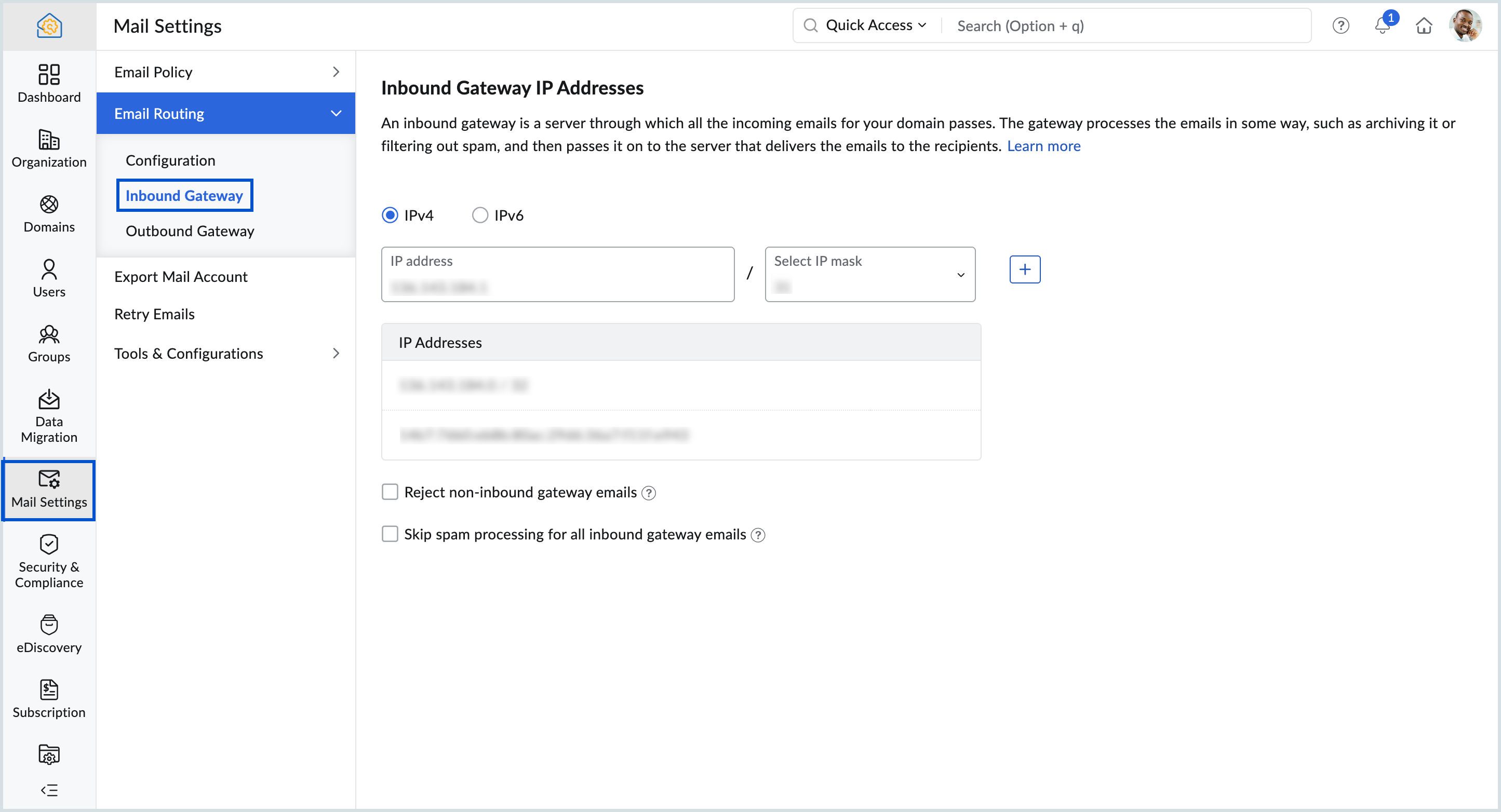Screen dimensions: 1501x812
Task: Click the Zoho Mail admin logo
Action: coord(49,25)
